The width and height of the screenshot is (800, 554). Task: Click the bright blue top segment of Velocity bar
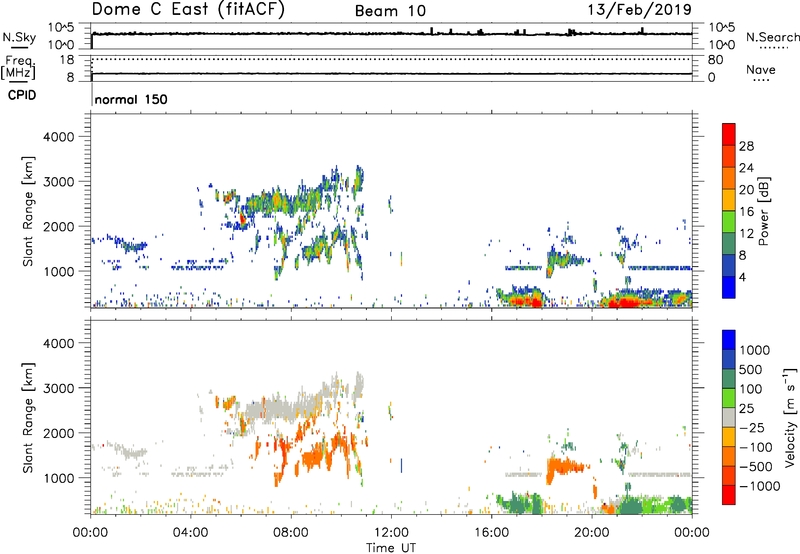[x=729, y=340]
